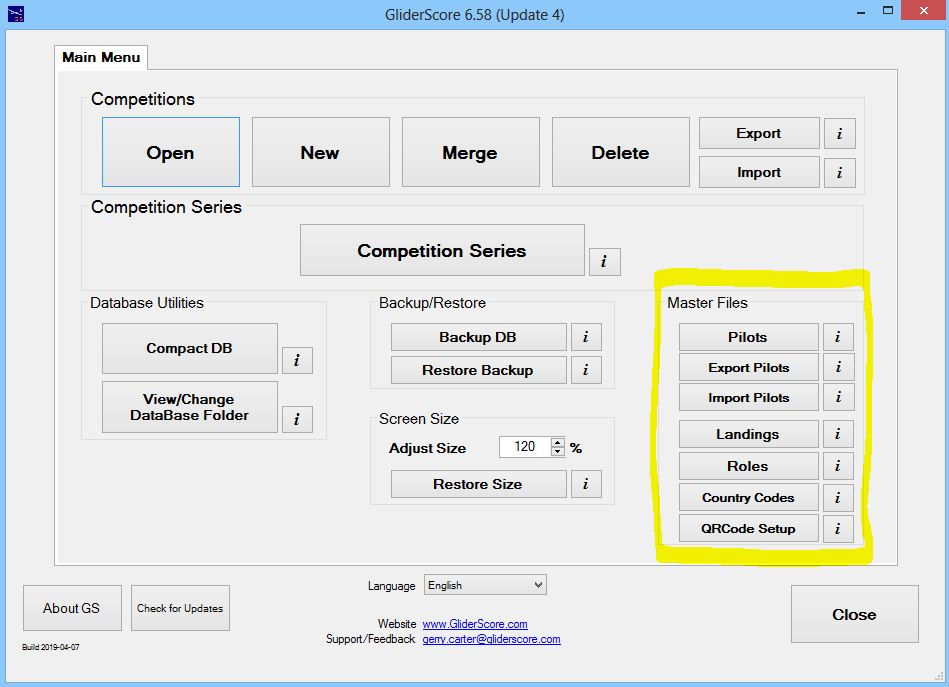The height and width of the screenshot is (687, 949).
Task: Open the www.GliderScore.com website link
Action: 475,623
